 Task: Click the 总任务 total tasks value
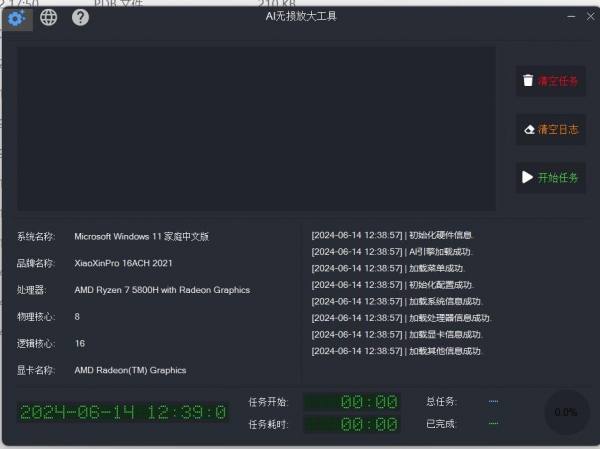click(x=493, y=401)
